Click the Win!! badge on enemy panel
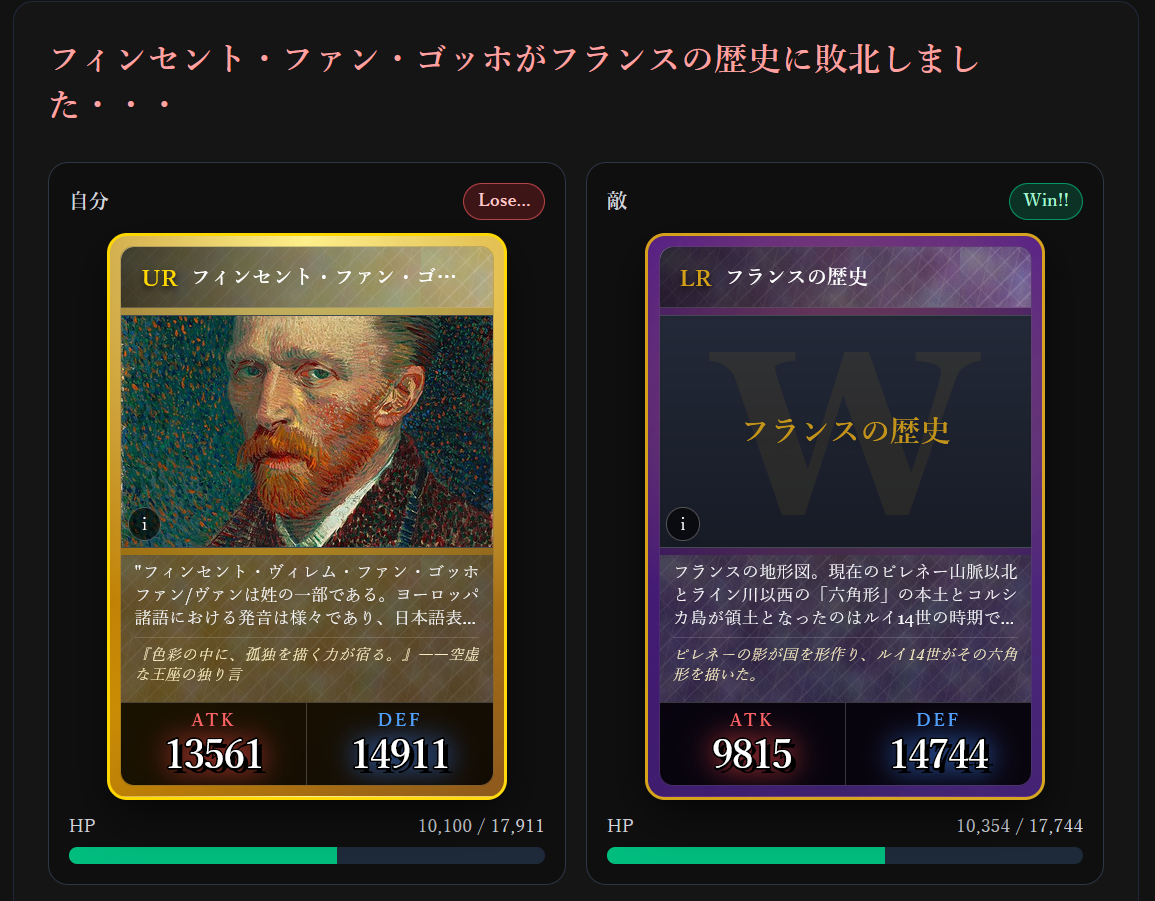Screen dimensions: 1155x901 click(1045, 201)
